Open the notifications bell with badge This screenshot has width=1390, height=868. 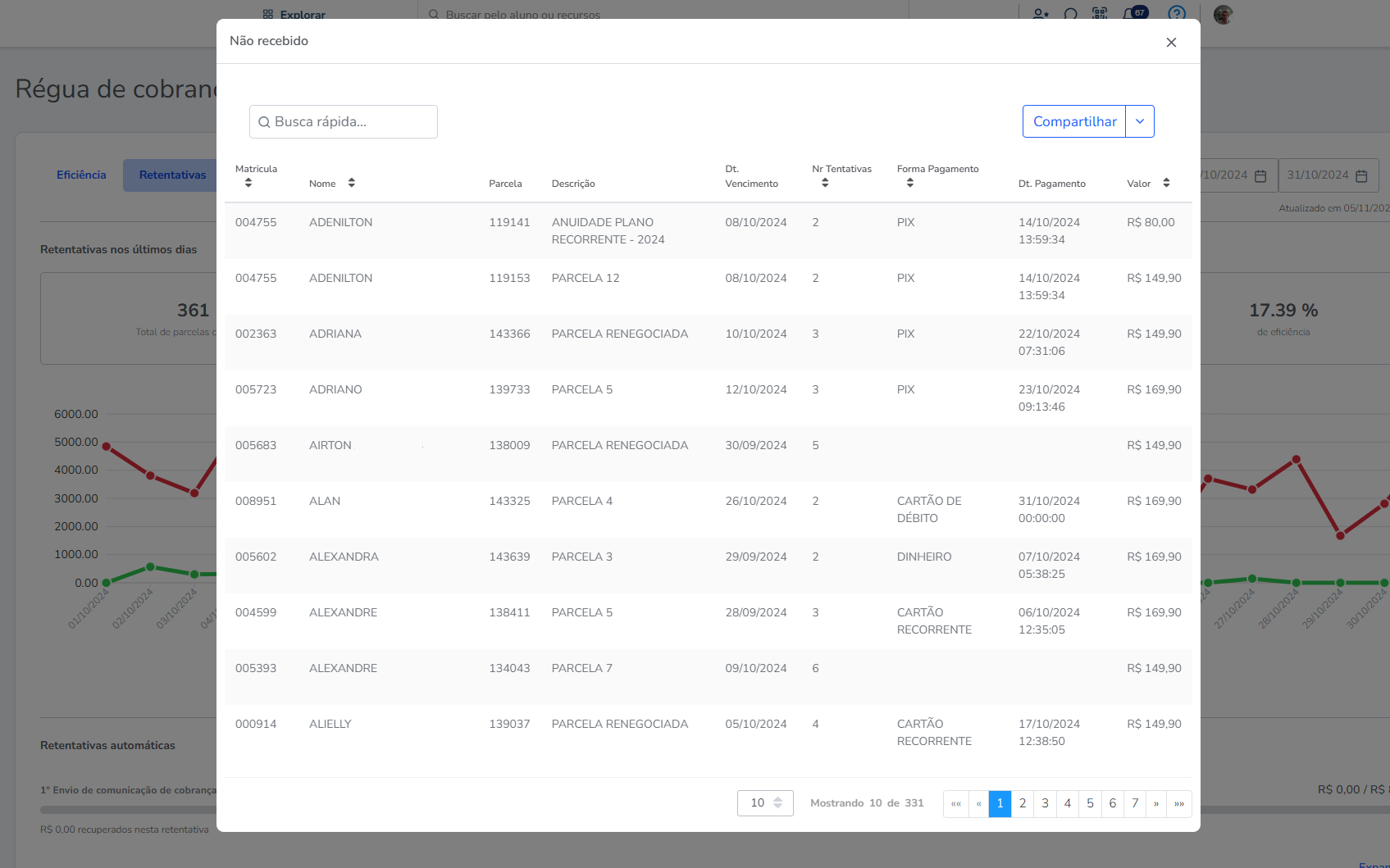[x=1133, y=14]
